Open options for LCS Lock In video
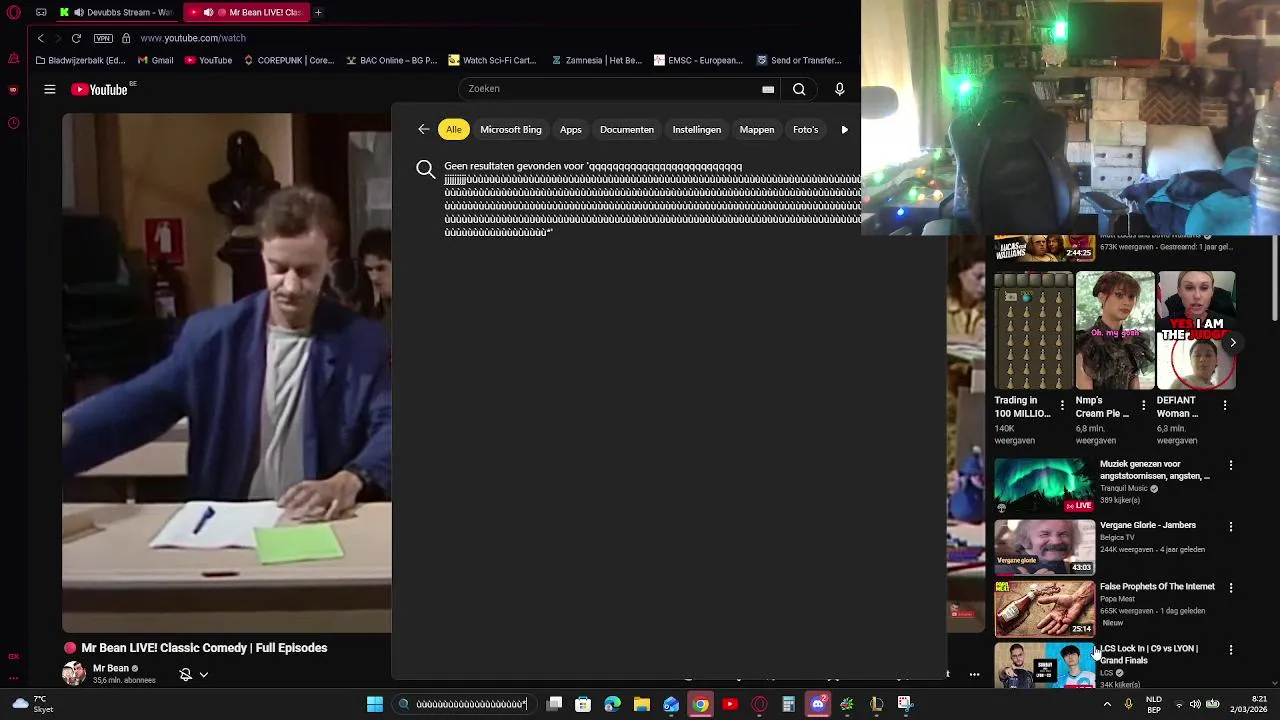The width and height of the screenshot is (1280, 720). tap(1231, 650)
